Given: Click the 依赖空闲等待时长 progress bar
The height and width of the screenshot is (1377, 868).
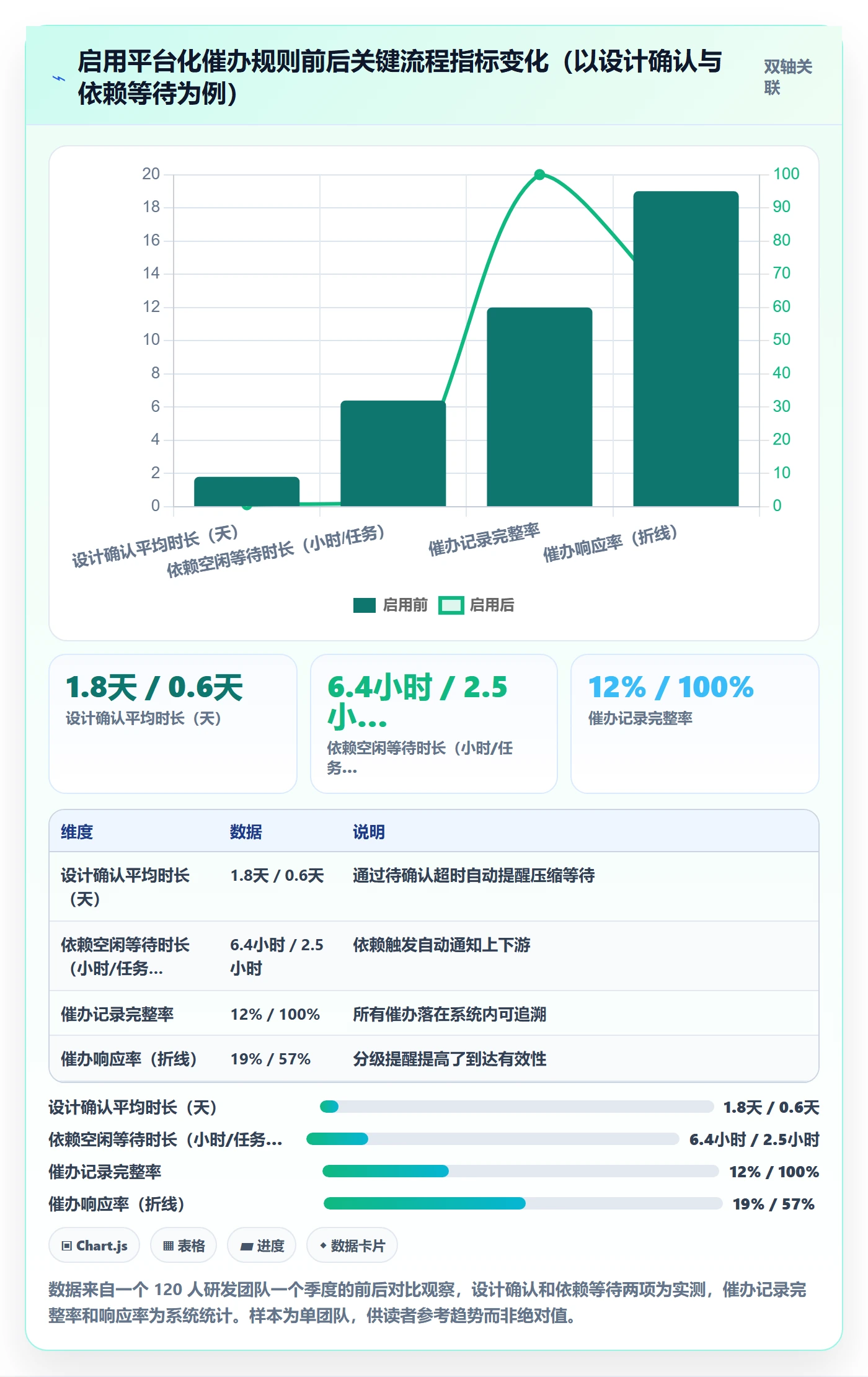Looking at the screenshot, I should pos(493,1139).
